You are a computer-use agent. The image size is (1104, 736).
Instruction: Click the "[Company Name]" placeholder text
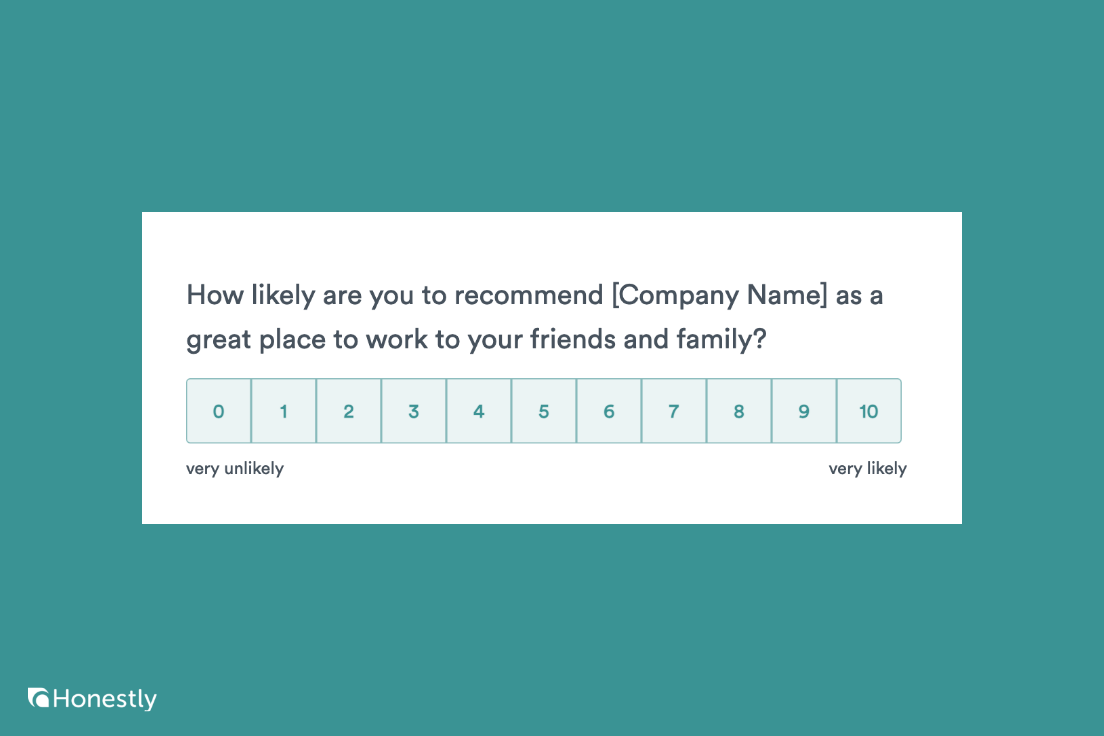pyautogui.click(x=720, y=296)
